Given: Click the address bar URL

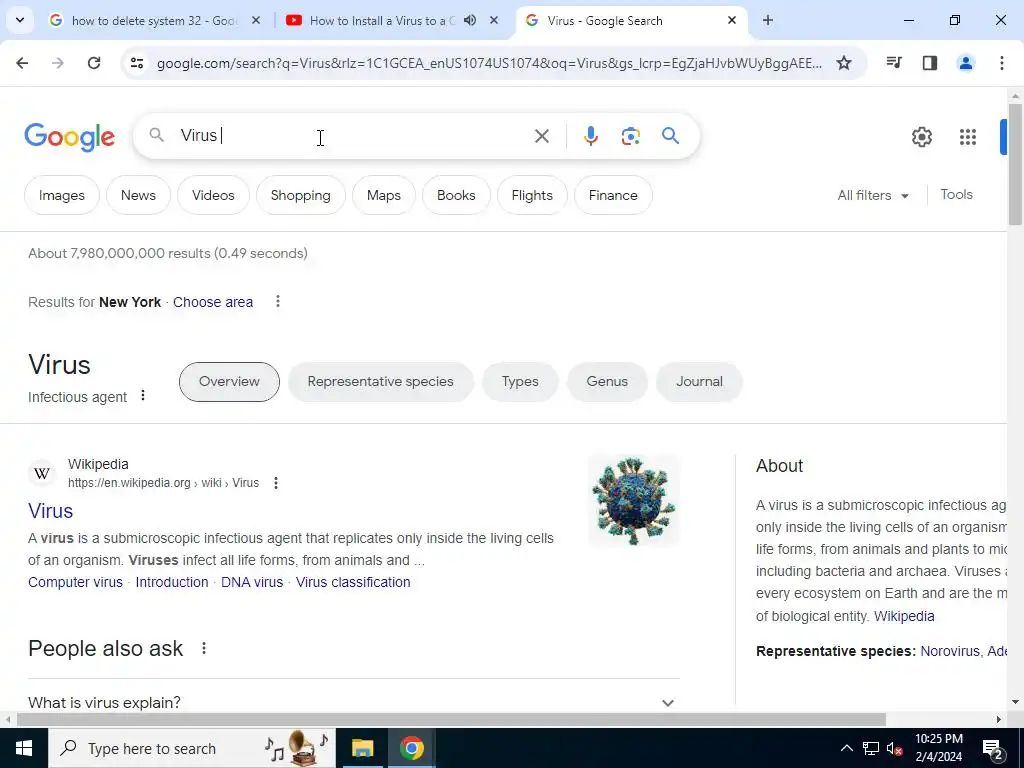Looking at the screenshot, I should (x=488, y=63).
